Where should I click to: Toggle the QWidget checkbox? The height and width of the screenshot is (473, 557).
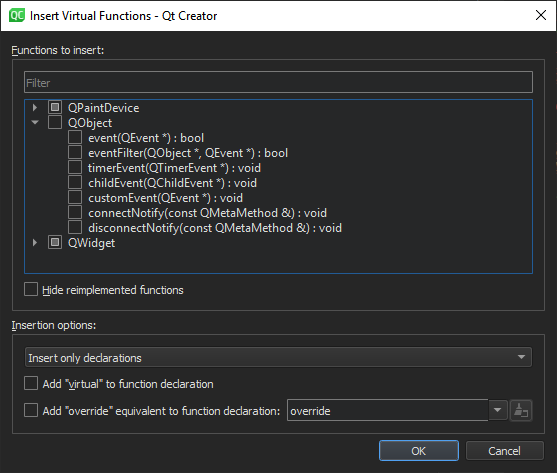click(55, 243)
